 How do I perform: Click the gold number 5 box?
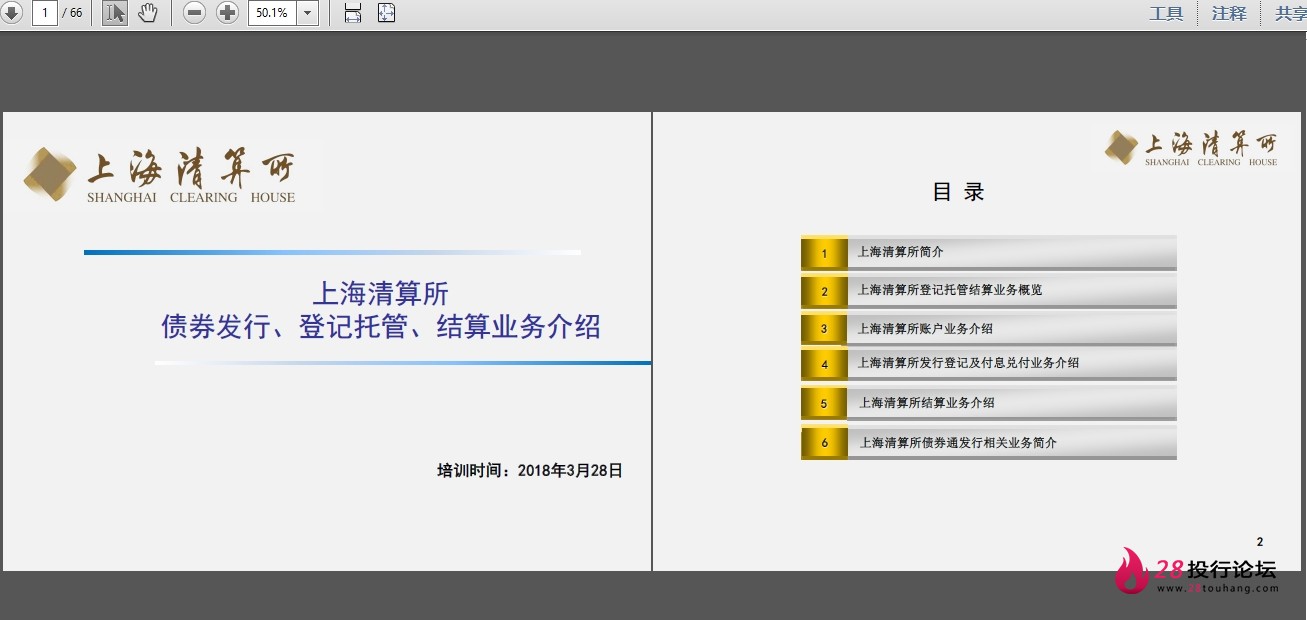(x=824, y=404)
